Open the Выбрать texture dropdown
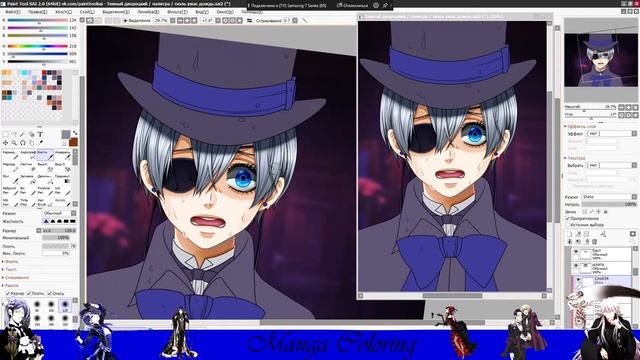640x360 pixels. coord(611,165)
